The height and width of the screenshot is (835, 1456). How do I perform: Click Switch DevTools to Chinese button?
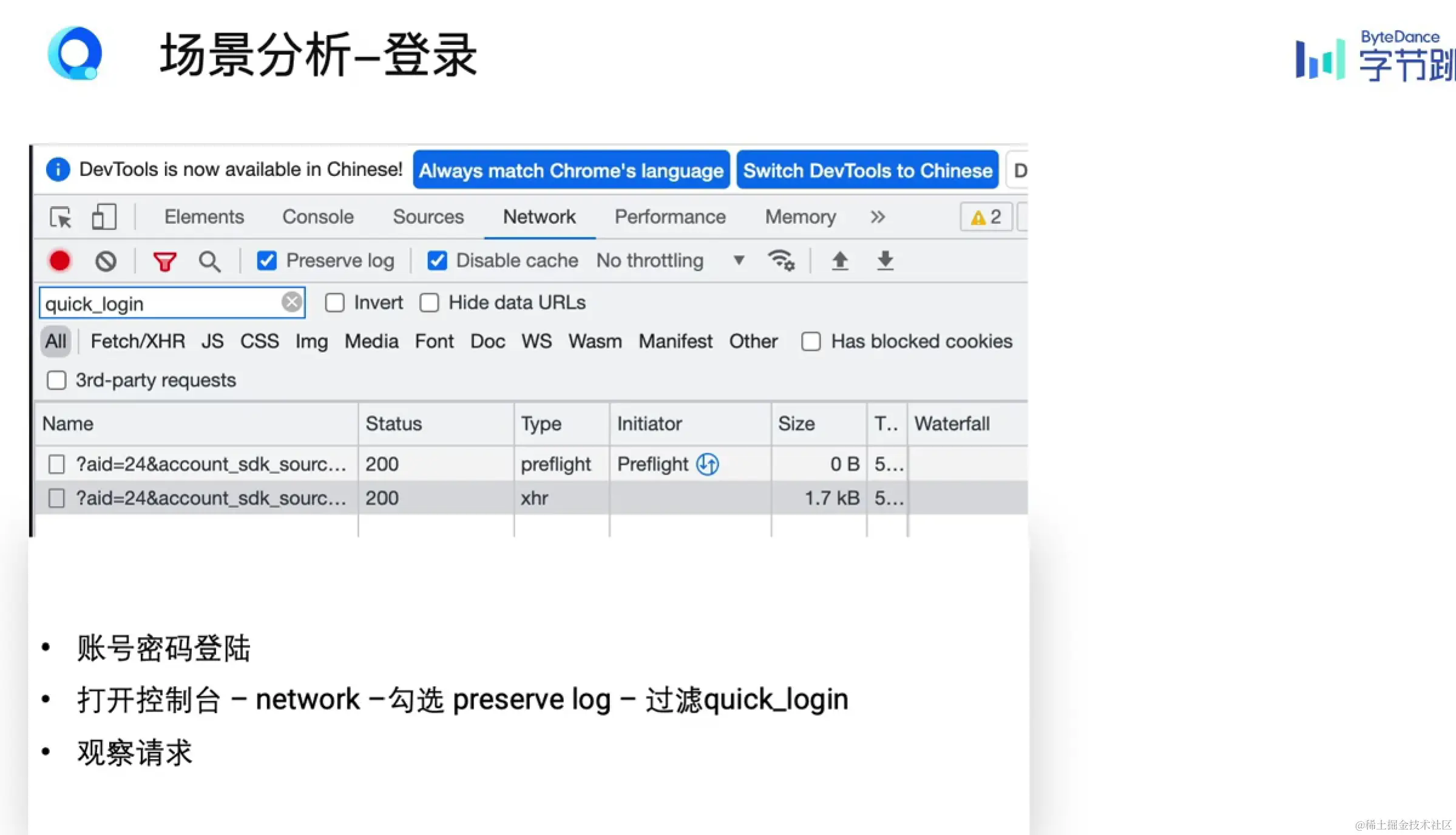(x=867, y=171)
